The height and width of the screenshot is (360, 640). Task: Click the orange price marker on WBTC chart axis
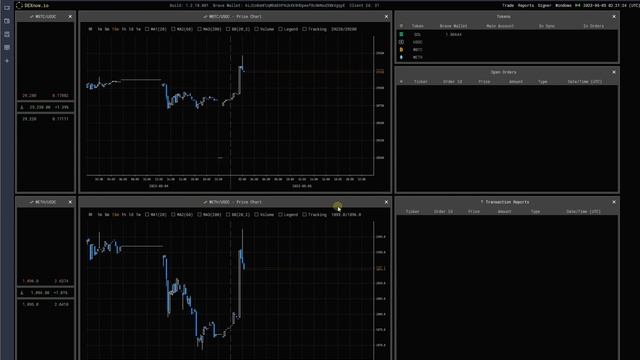click(380, 71)
